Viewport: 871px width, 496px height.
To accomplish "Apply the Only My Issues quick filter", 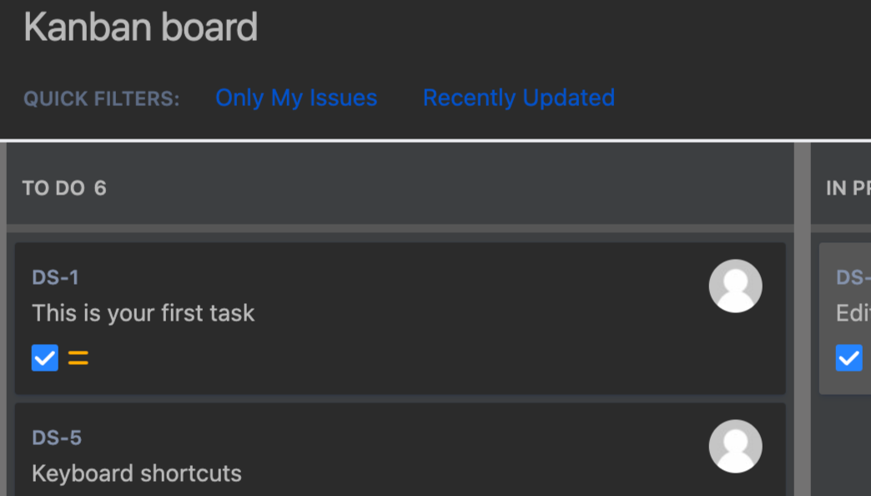I will [x=296, y=98].
